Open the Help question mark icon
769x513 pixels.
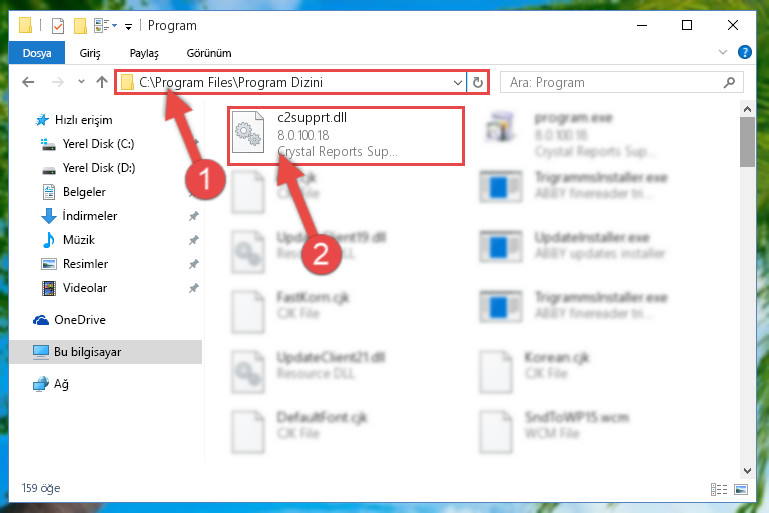click(744, 52)
